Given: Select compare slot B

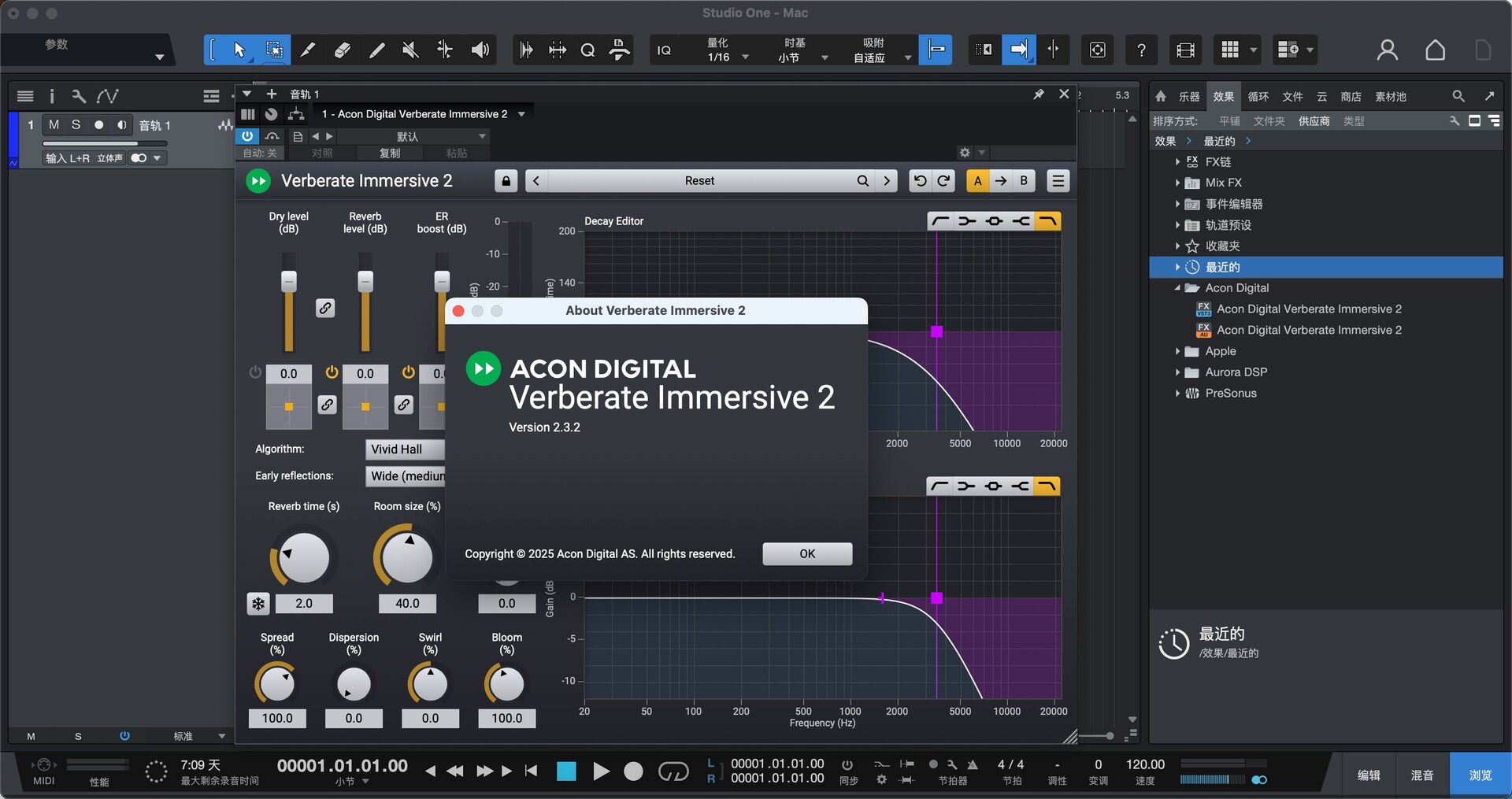Looking at the screenshot, I should click(x=1023, y=181).
